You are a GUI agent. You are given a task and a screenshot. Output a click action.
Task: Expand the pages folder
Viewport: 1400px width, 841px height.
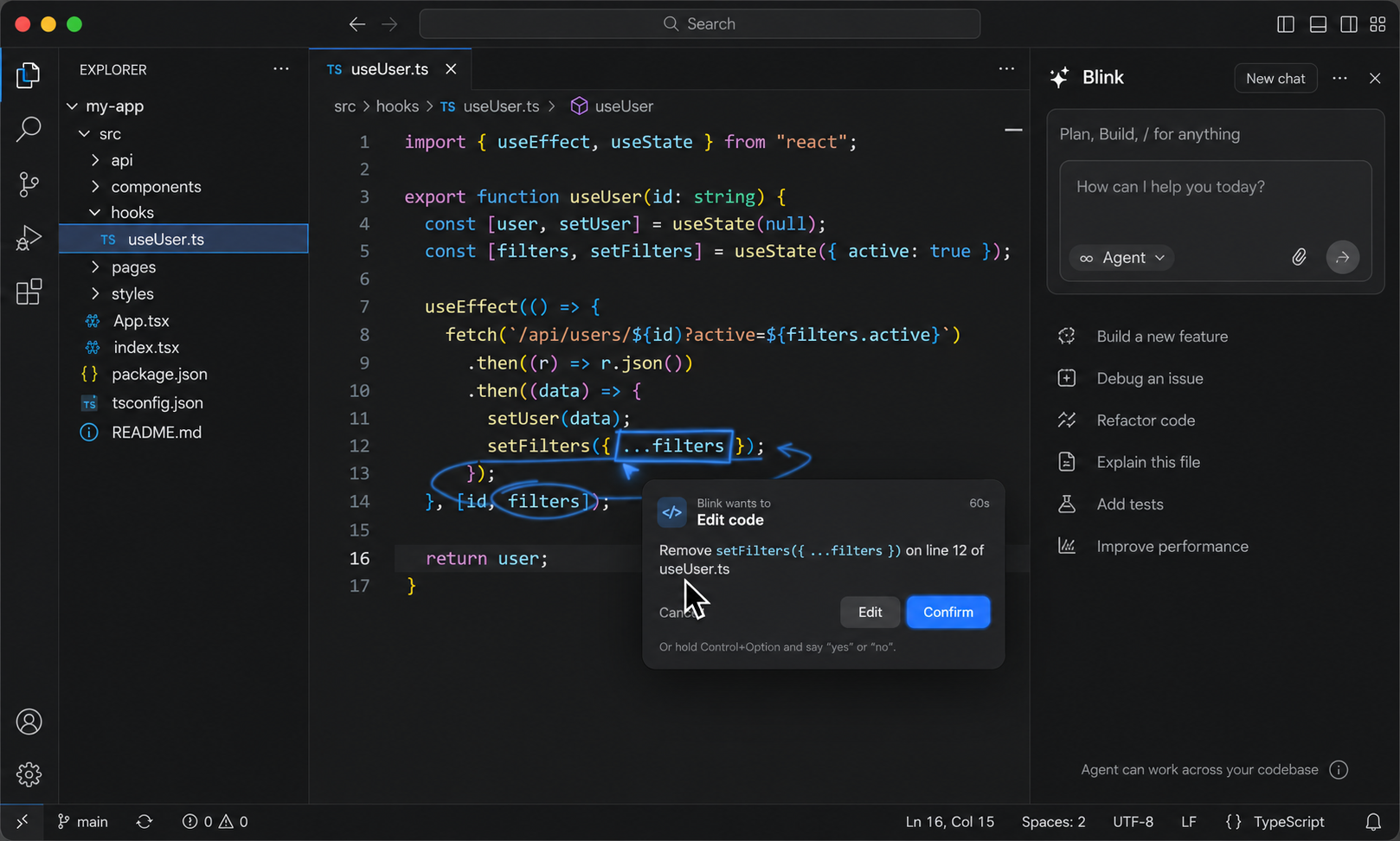(x=95, y=267)
